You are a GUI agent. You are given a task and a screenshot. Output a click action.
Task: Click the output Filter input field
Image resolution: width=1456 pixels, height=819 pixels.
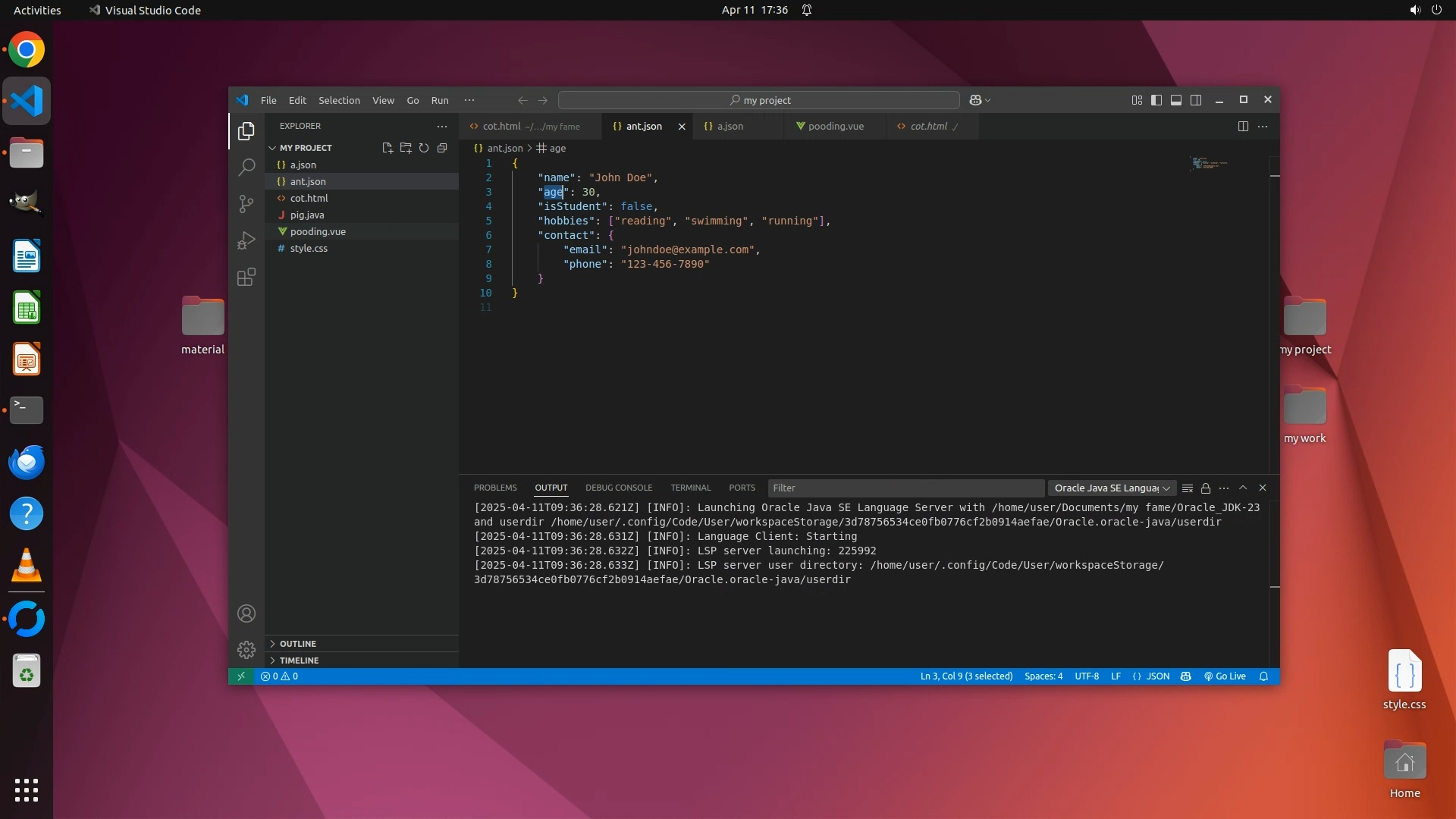905,488
